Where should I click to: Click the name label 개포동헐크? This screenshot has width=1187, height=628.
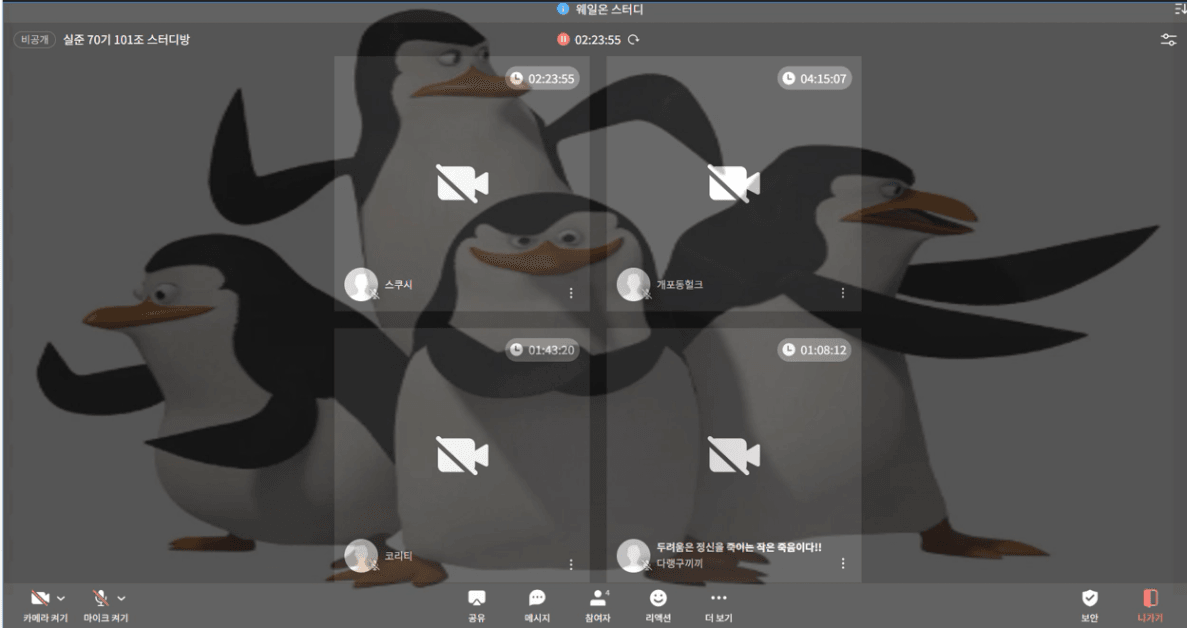coord(680,284)
